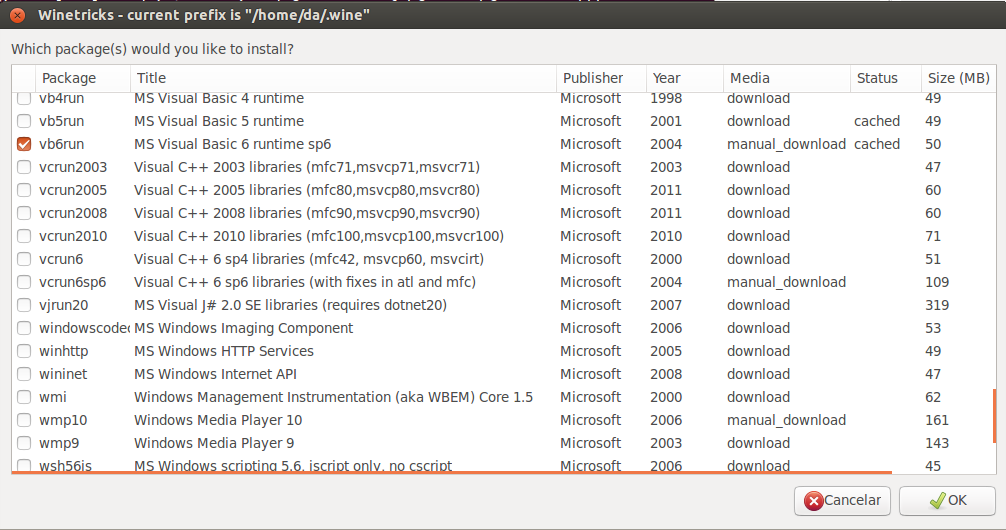Click the horizontal scrollbar at list bottom
The image size is (1006, 530).
coord(452,472)
